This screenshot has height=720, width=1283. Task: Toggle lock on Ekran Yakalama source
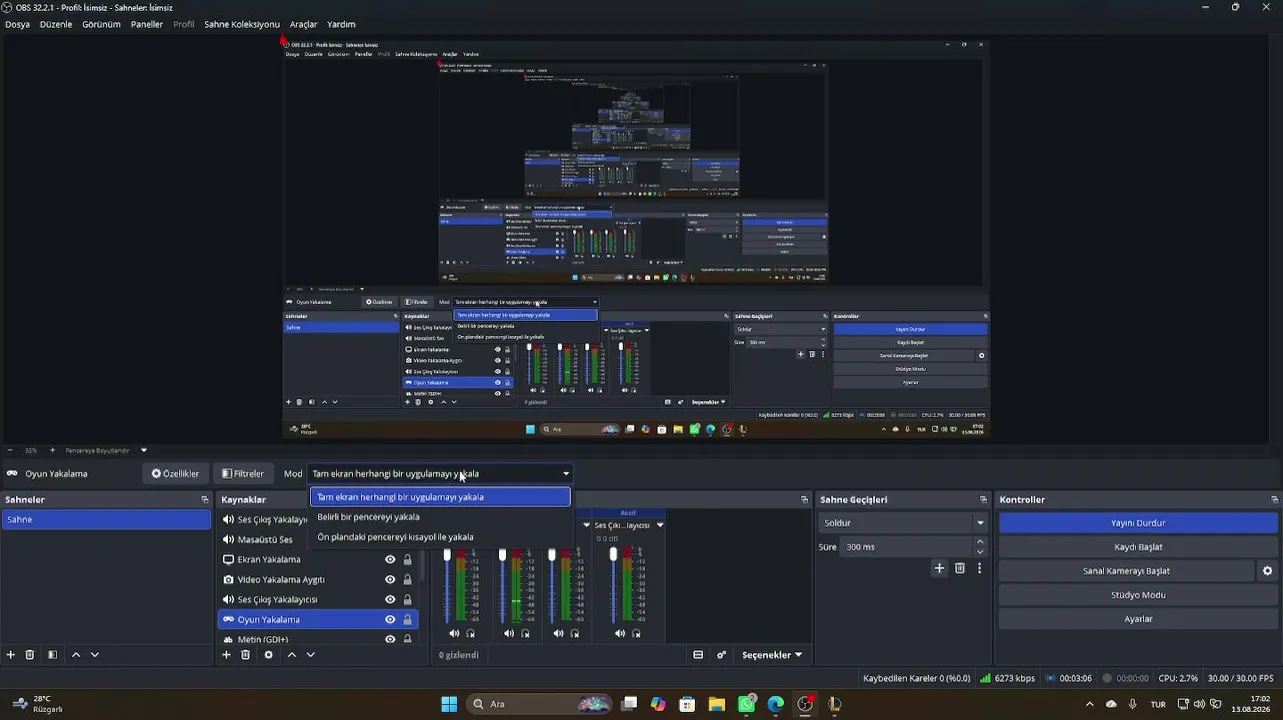tap(407, 560)
